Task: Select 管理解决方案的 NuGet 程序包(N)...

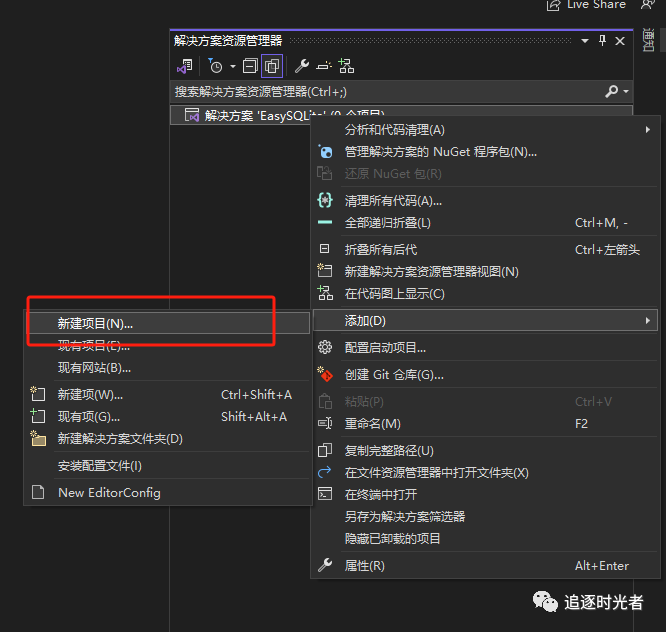Action: point(440,152)
